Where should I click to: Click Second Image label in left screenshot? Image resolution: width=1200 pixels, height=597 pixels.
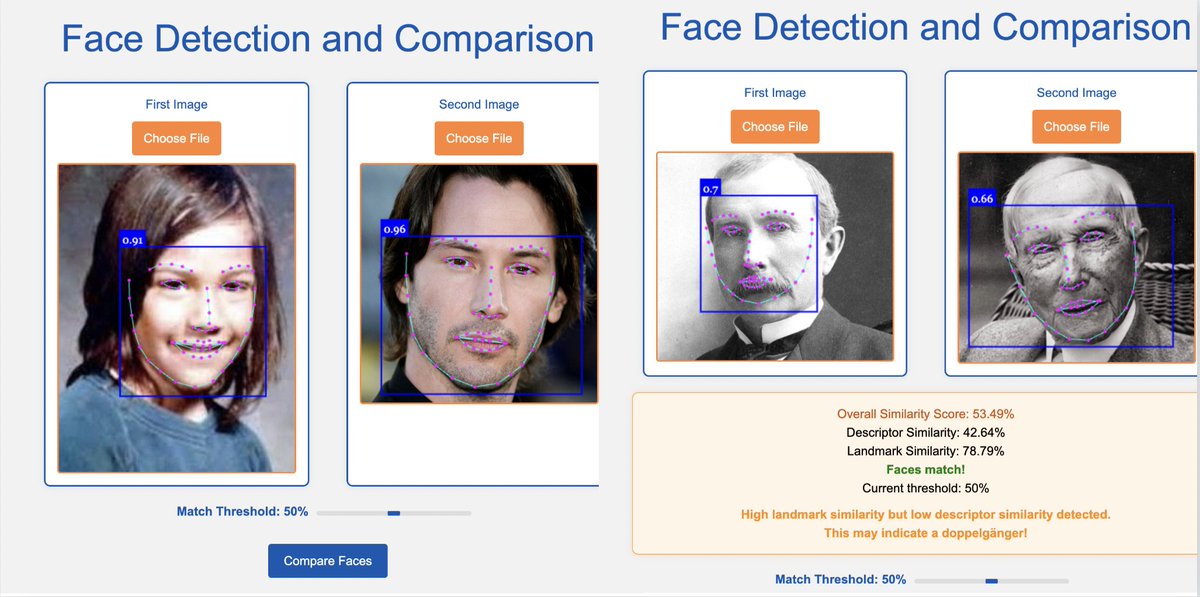(479, 104)
